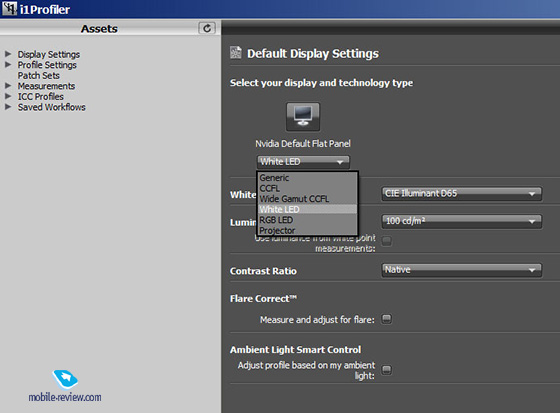Select Patch Sets in the Assets tree

click(x=39, y=75)
